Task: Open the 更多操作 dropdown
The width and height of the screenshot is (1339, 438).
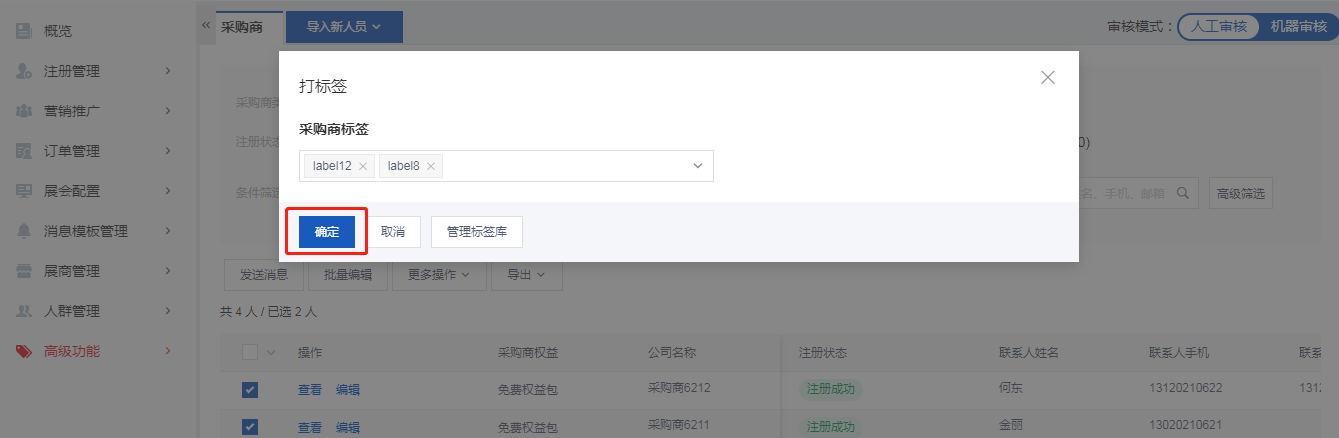Action: (439, 274)
